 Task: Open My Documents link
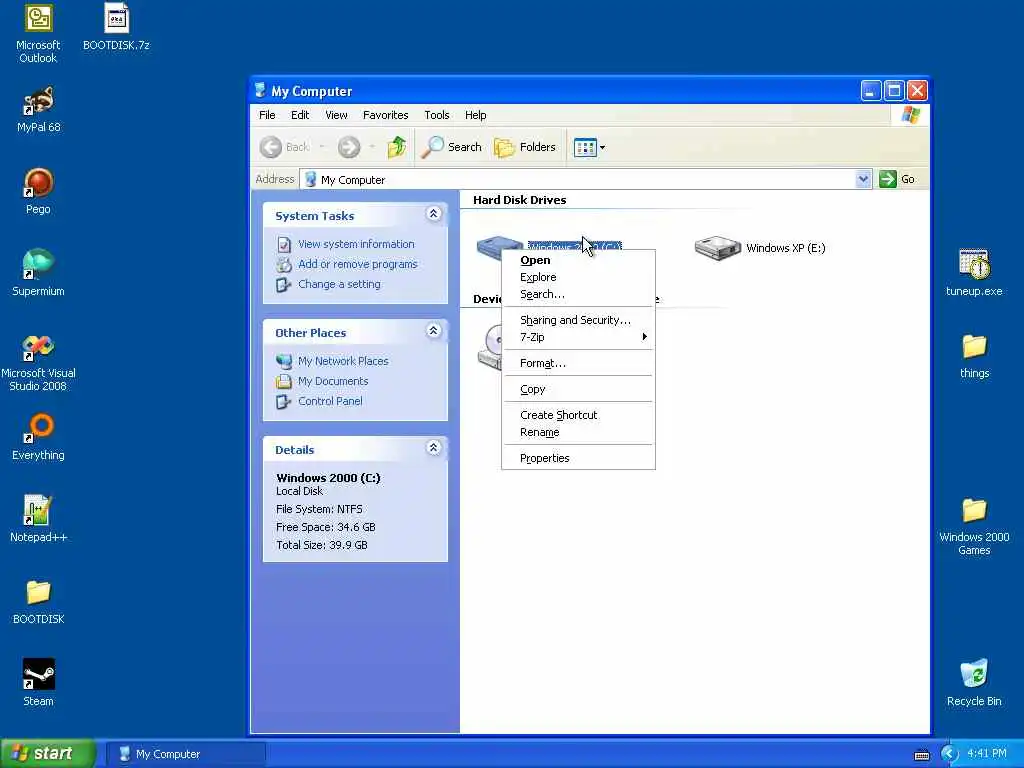point(333,381)
